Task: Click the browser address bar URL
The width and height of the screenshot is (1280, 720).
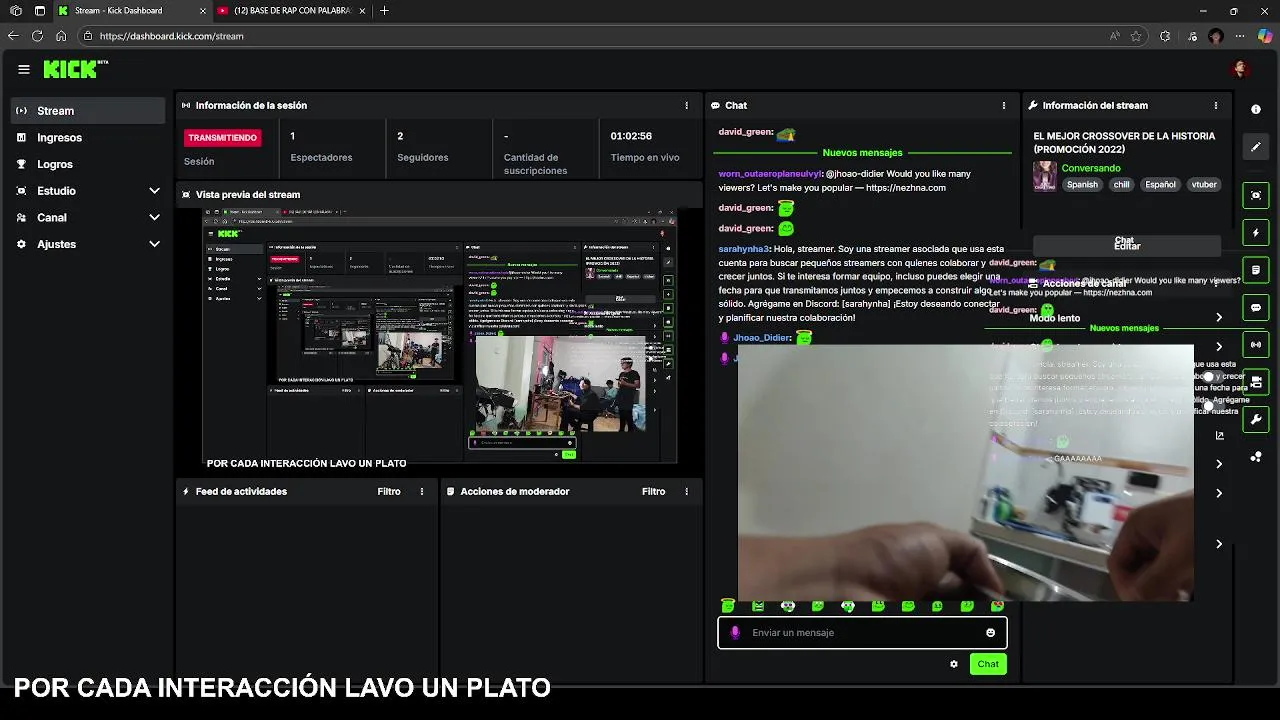Action: tap(171, 36)
